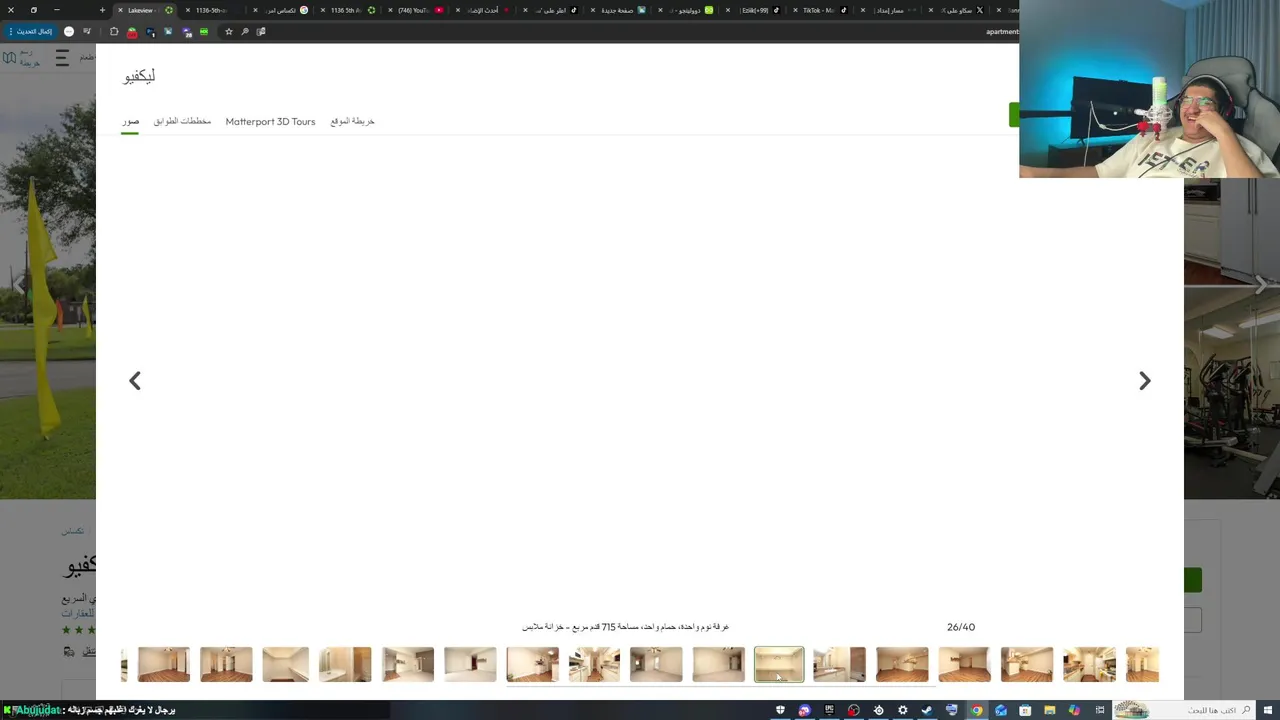Open the map icon on background page
Screen dimensions: 1280x720
[x=9, y=58]
